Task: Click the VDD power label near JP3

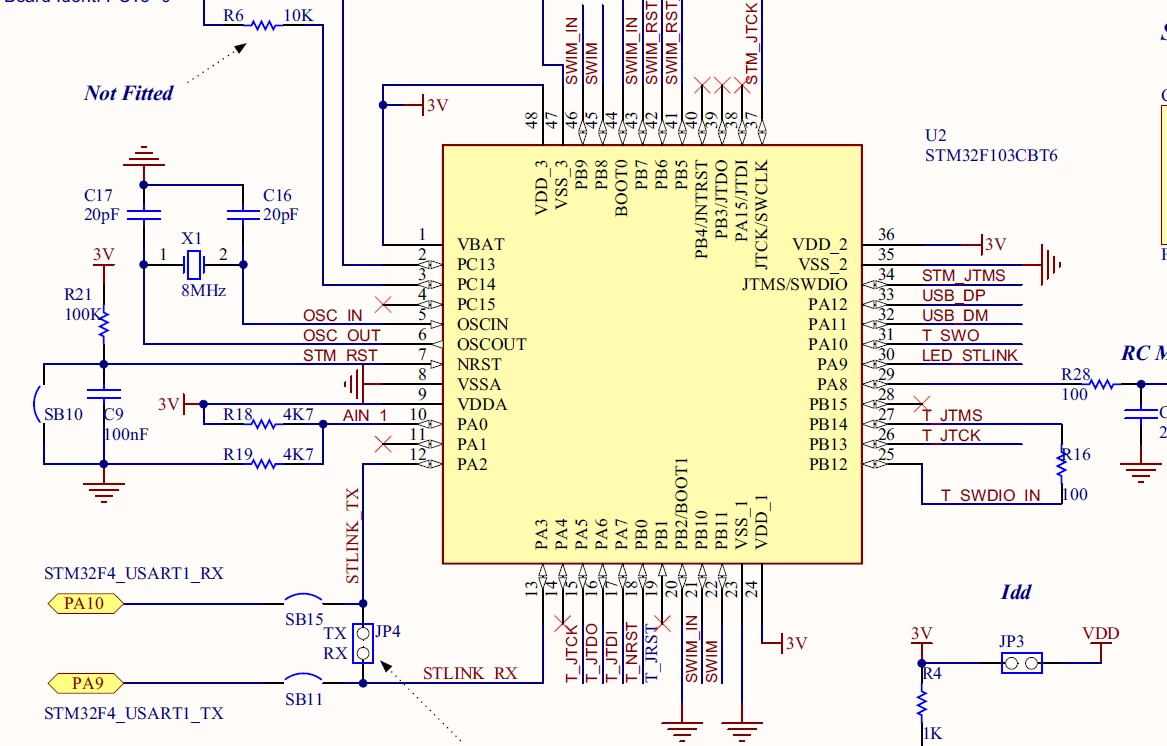Action: coord(1101,634)
